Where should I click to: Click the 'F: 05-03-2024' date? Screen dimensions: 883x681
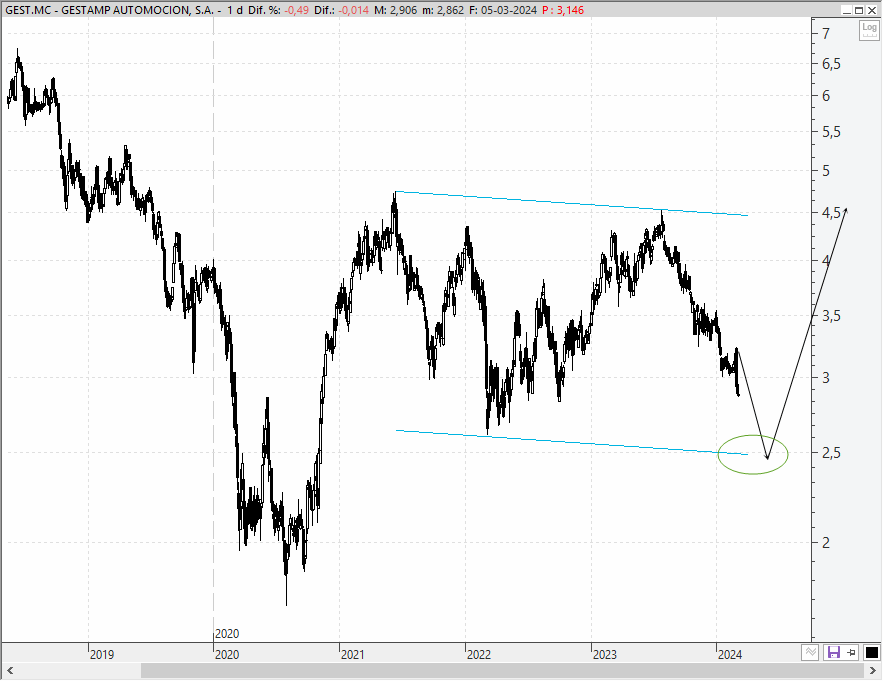point(502,10)
